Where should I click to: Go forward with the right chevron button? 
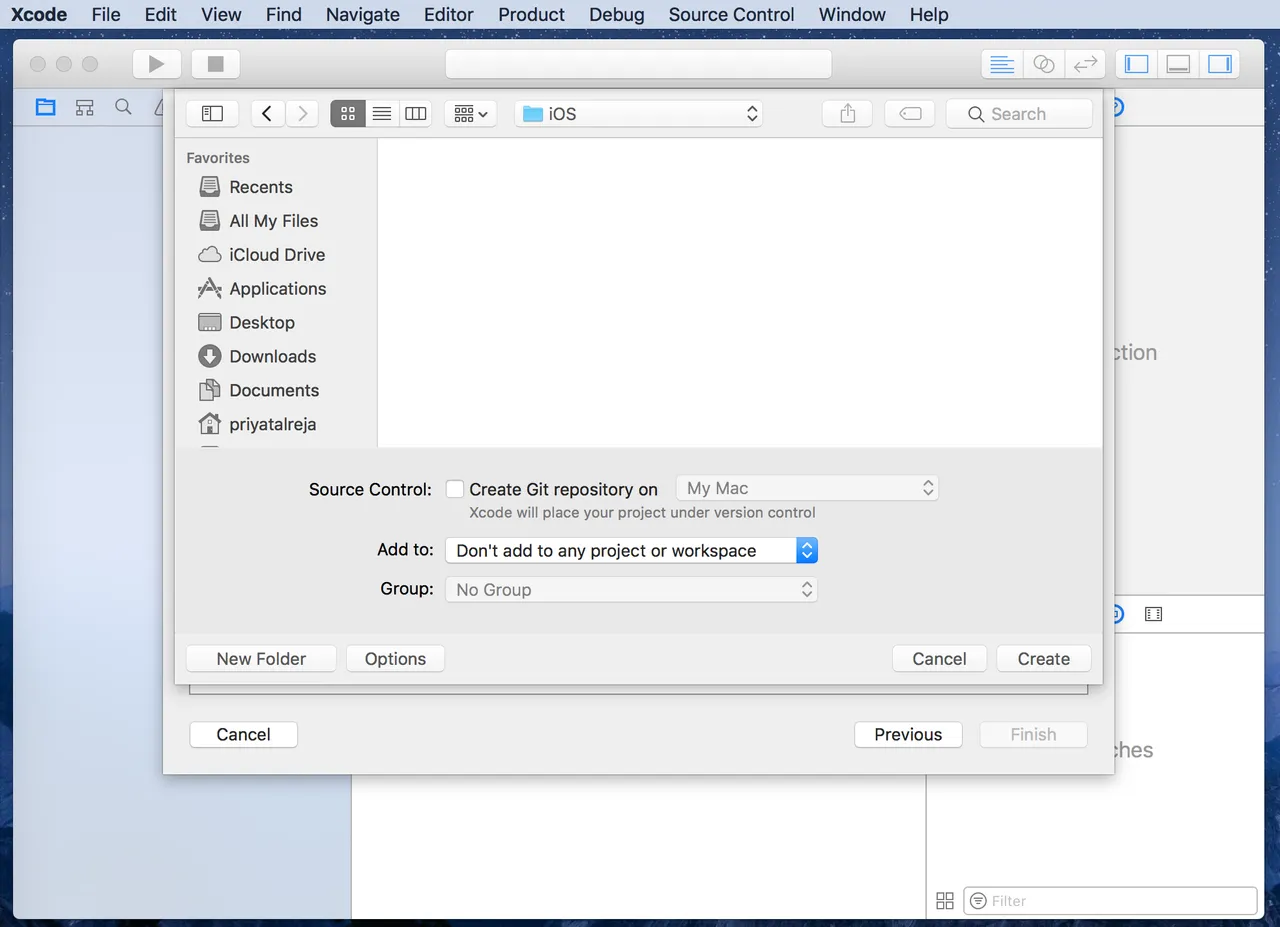(x=302, y=114)
